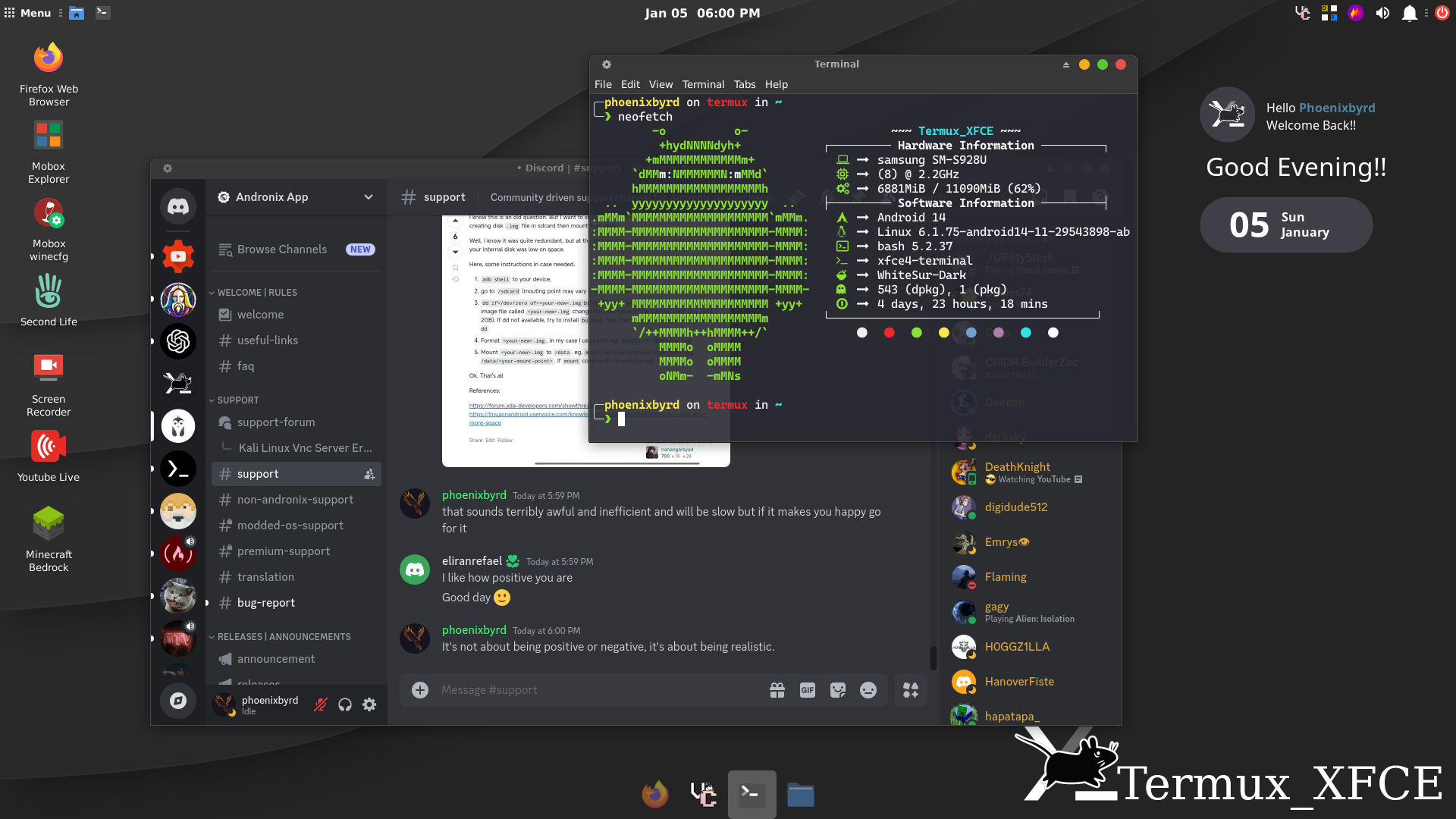Open the YouTube server icon in Discord sidebar
This screenshot has width=1456, height=819.
coord(178,256)
